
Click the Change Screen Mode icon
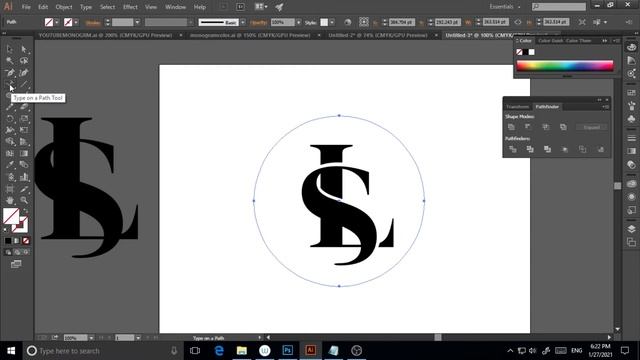point(16,264)
